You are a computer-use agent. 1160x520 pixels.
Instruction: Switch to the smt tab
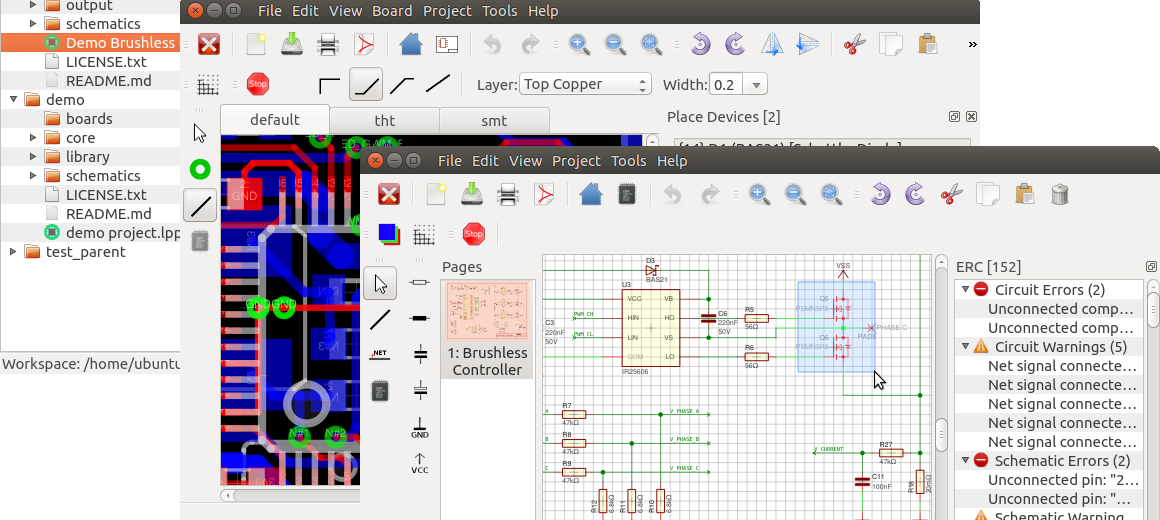[x=494, y=120]
